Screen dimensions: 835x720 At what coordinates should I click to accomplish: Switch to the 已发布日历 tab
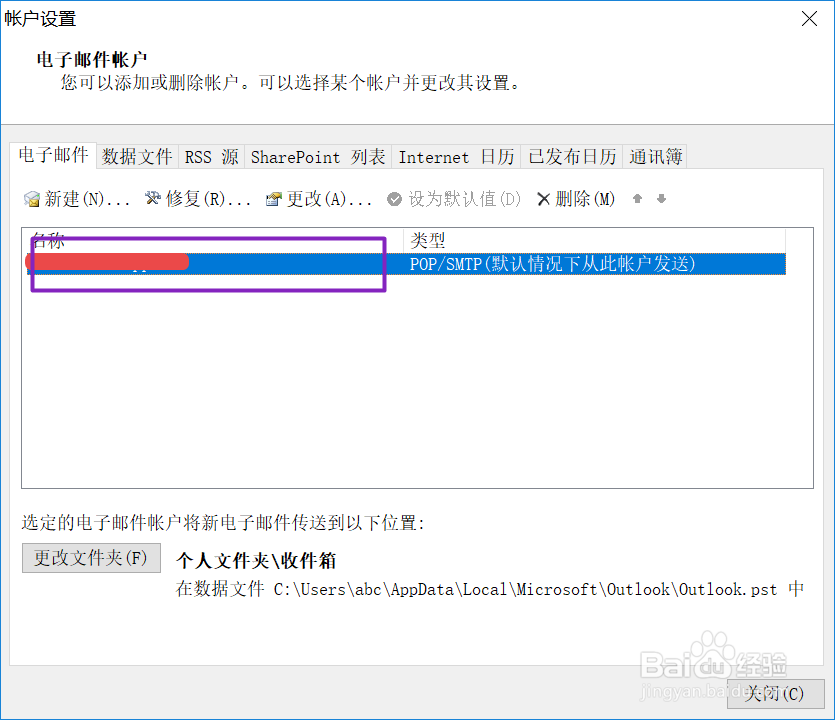point(572,157)
